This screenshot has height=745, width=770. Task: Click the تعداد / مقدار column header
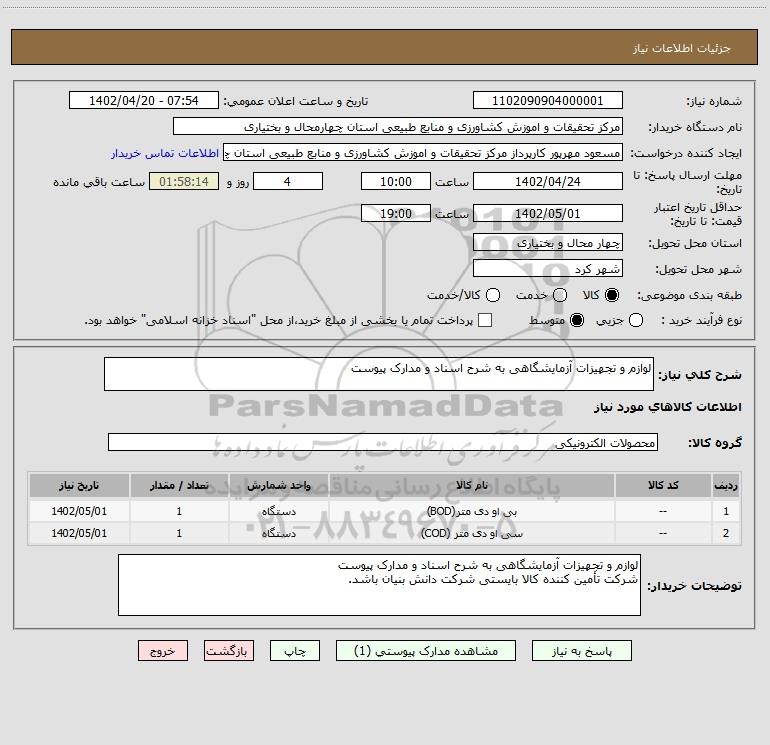pyautogui.click(x=179, y=485)
